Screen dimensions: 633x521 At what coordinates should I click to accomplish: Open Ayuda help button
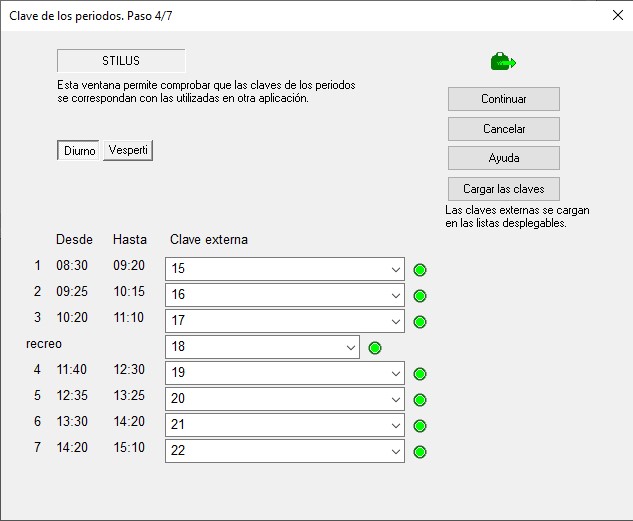pyautogui.click(x=503, y=158)
